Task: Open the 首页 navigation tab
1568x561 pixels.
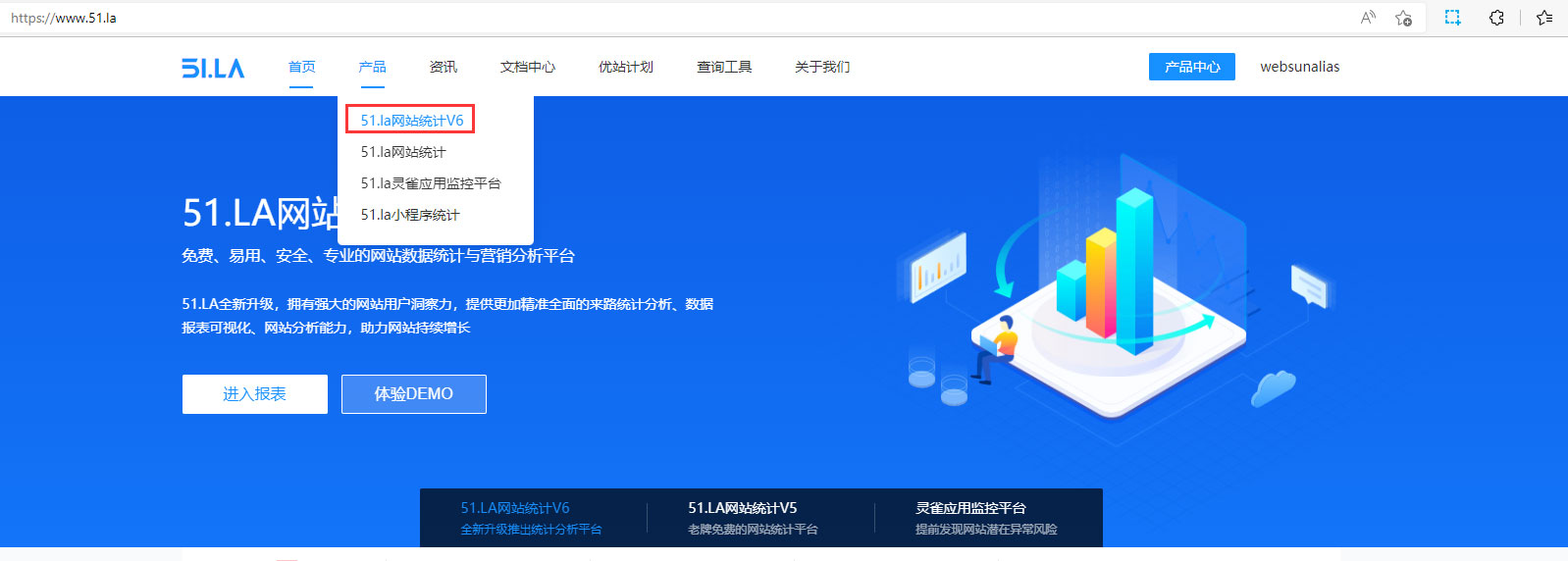Action: 301,67
